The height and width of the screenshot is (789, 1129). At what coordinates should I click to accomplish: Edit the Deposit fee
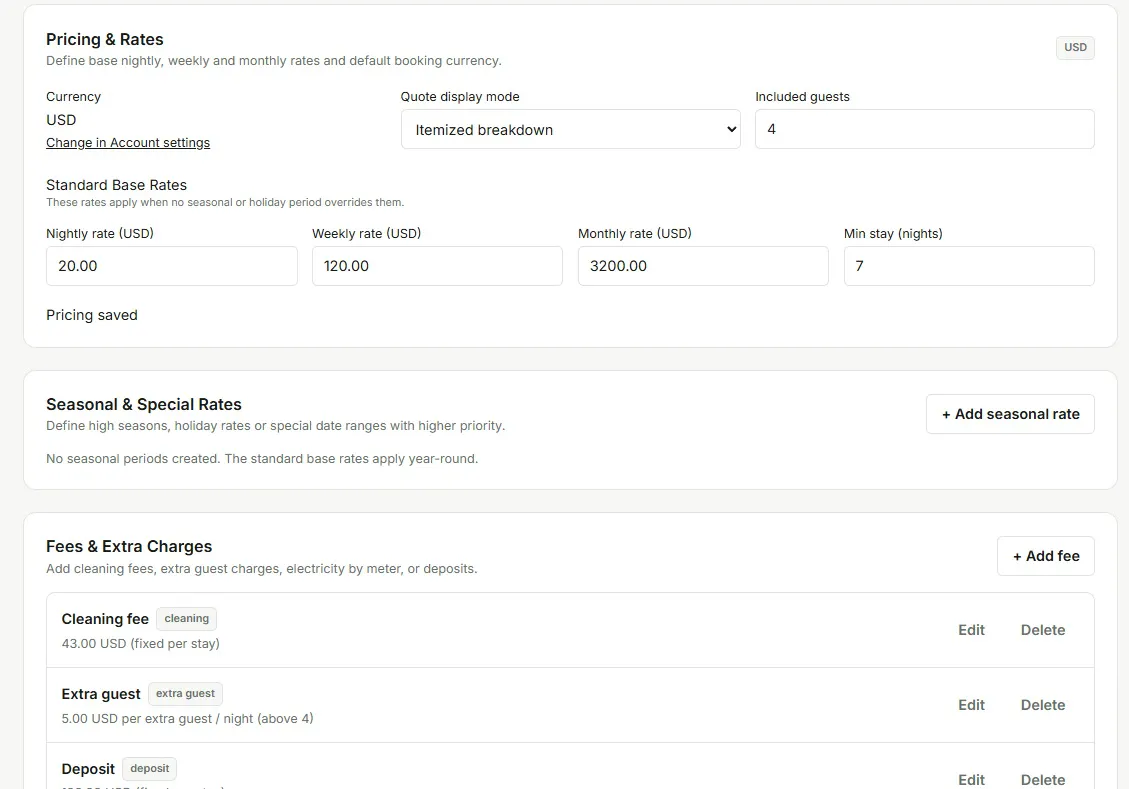pos(971,779)
